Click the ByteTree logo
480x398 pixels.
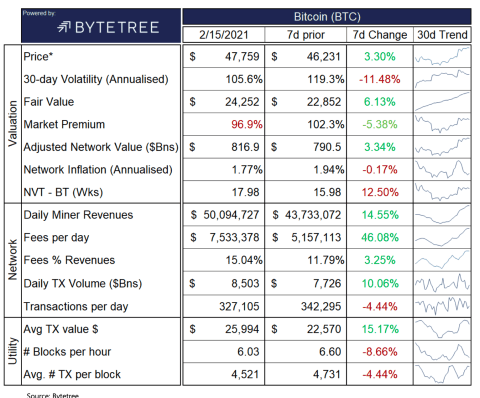click(x=108, y=27)
